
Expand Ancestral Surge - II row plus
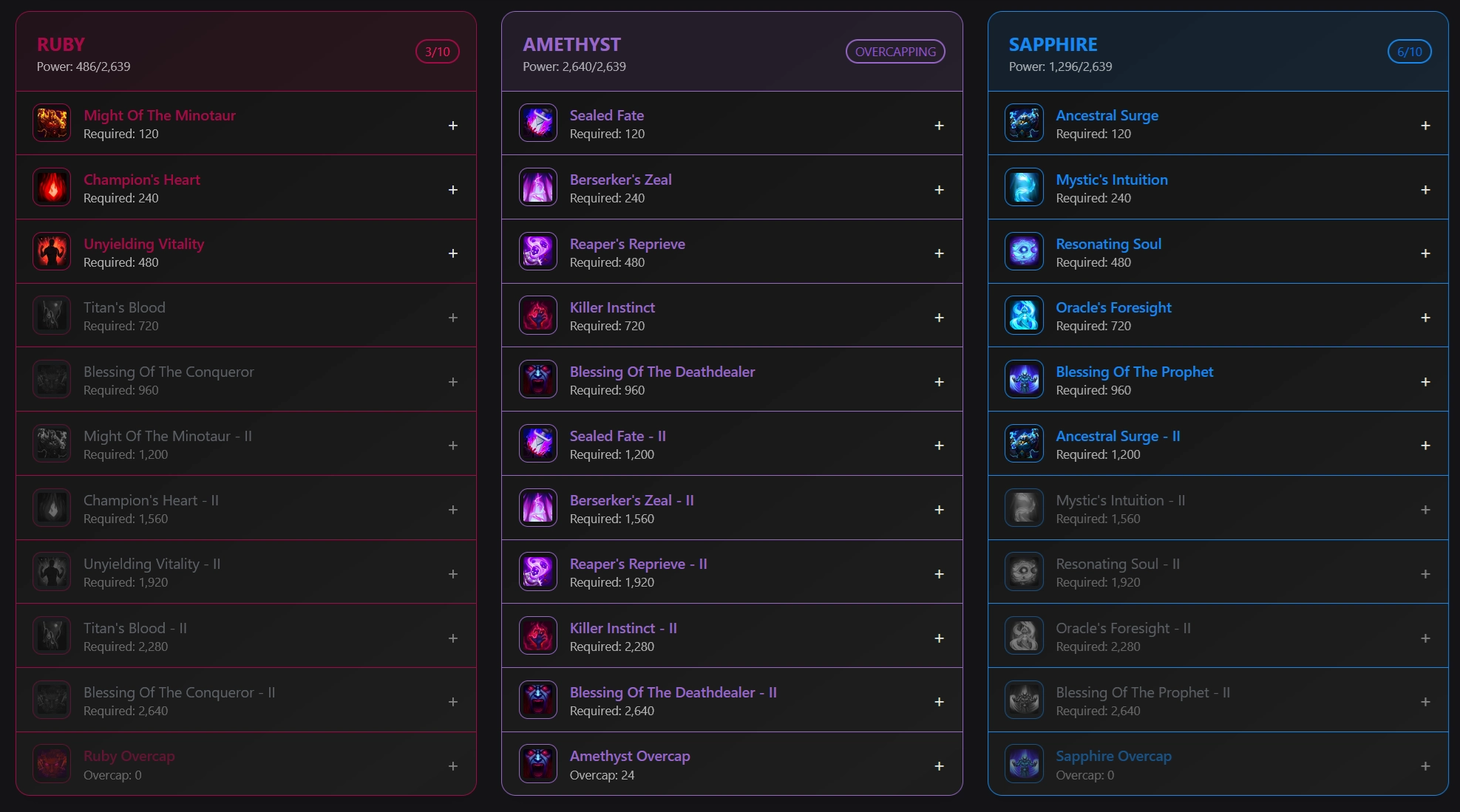[x=1425, y=446]
